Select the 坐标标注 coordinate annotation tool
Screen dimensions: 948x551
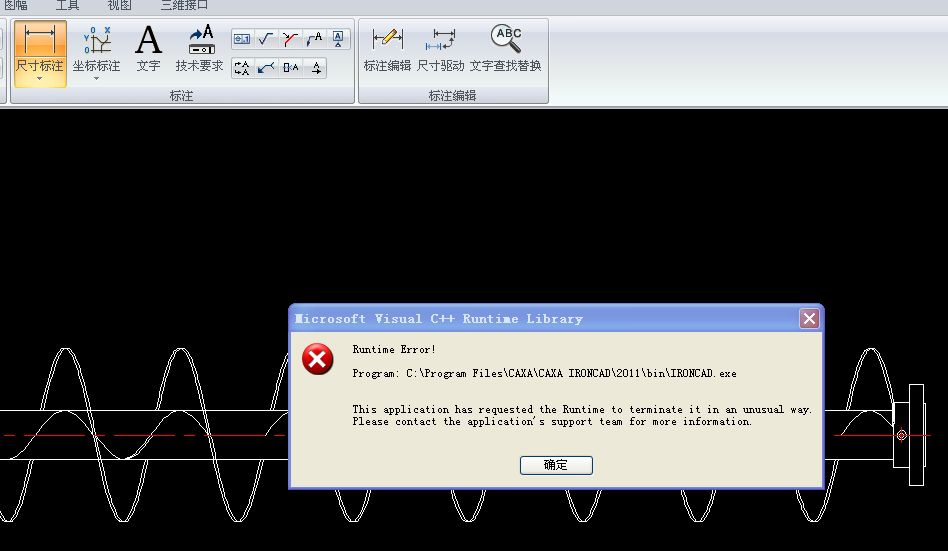97,48
